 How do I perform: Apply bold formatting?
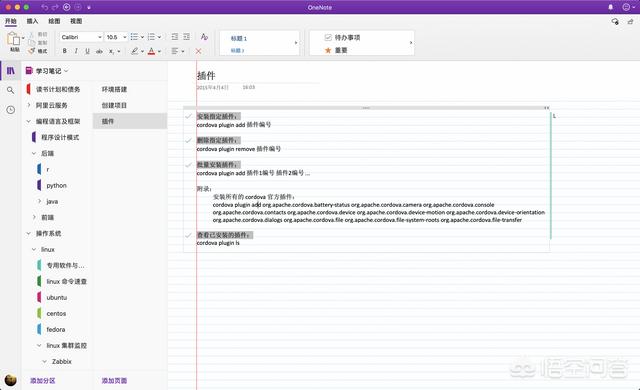click(x=64, y=51)
